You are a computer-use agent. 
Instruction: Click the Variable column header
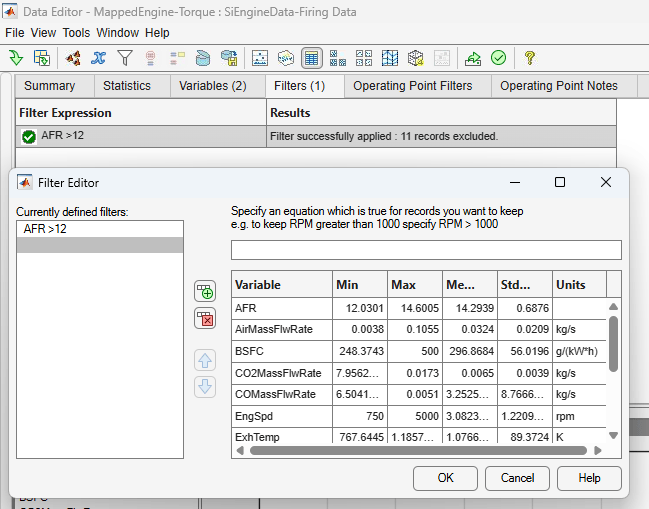(x=282, y=285)
